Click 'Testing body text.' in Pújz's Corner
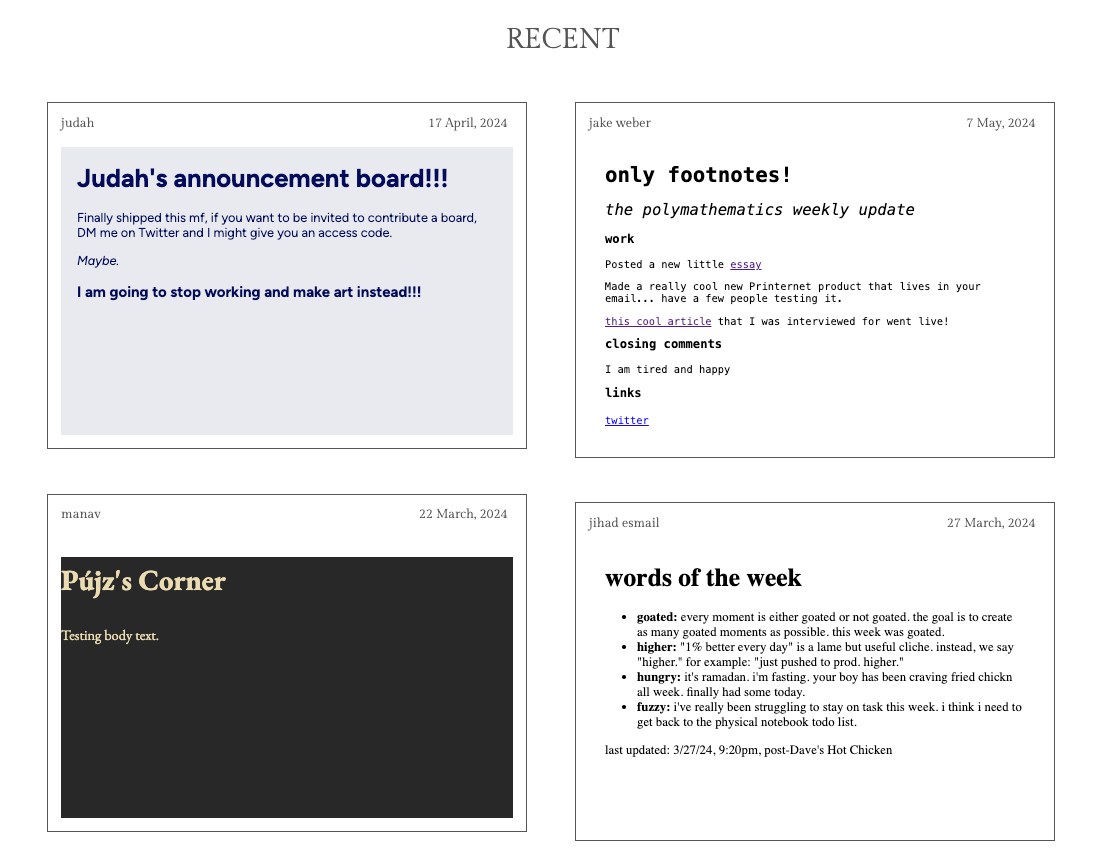Viewport: 1106px width, 851px height. [x=109, y=636]
